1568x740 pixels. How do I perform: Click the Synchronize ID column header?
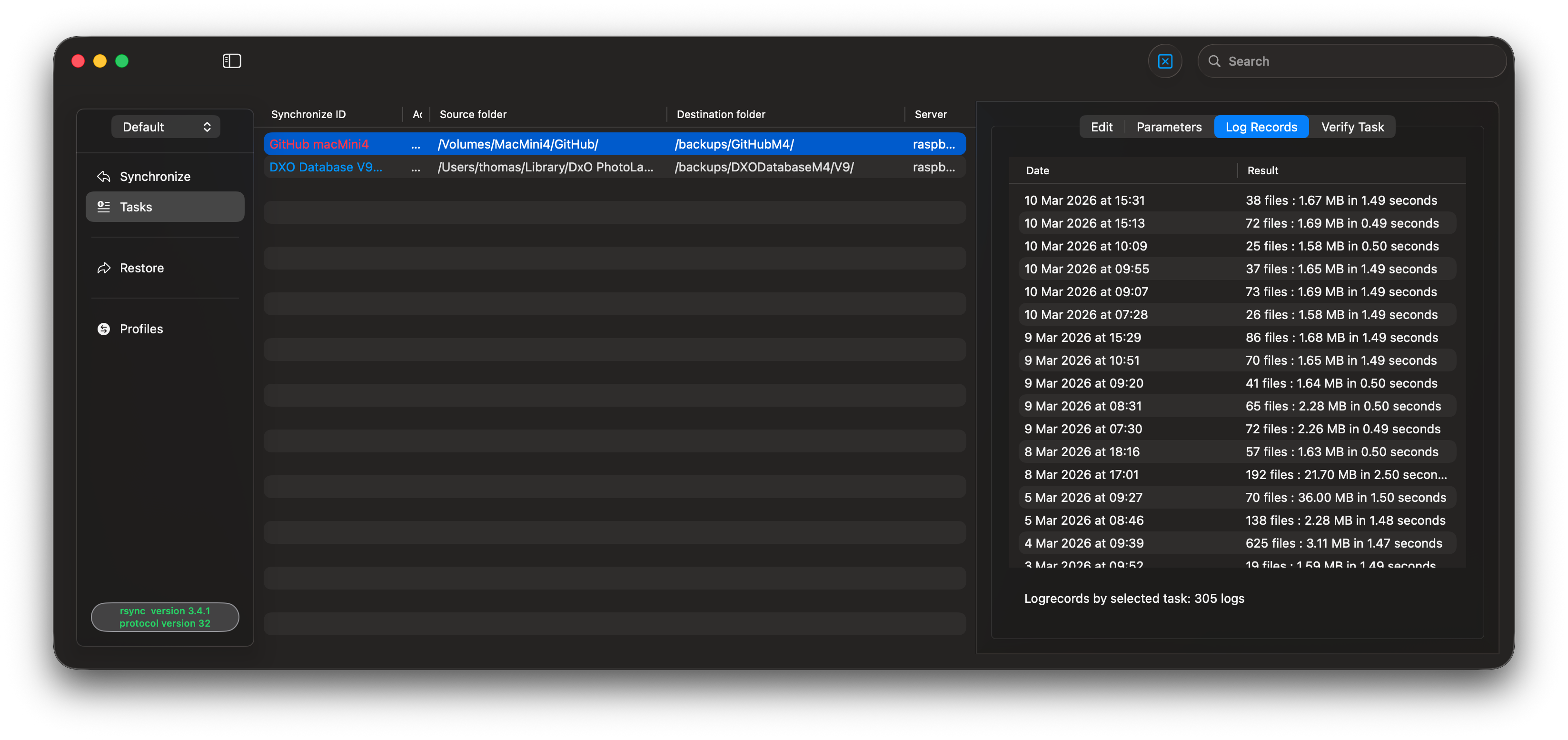(308, 114)
